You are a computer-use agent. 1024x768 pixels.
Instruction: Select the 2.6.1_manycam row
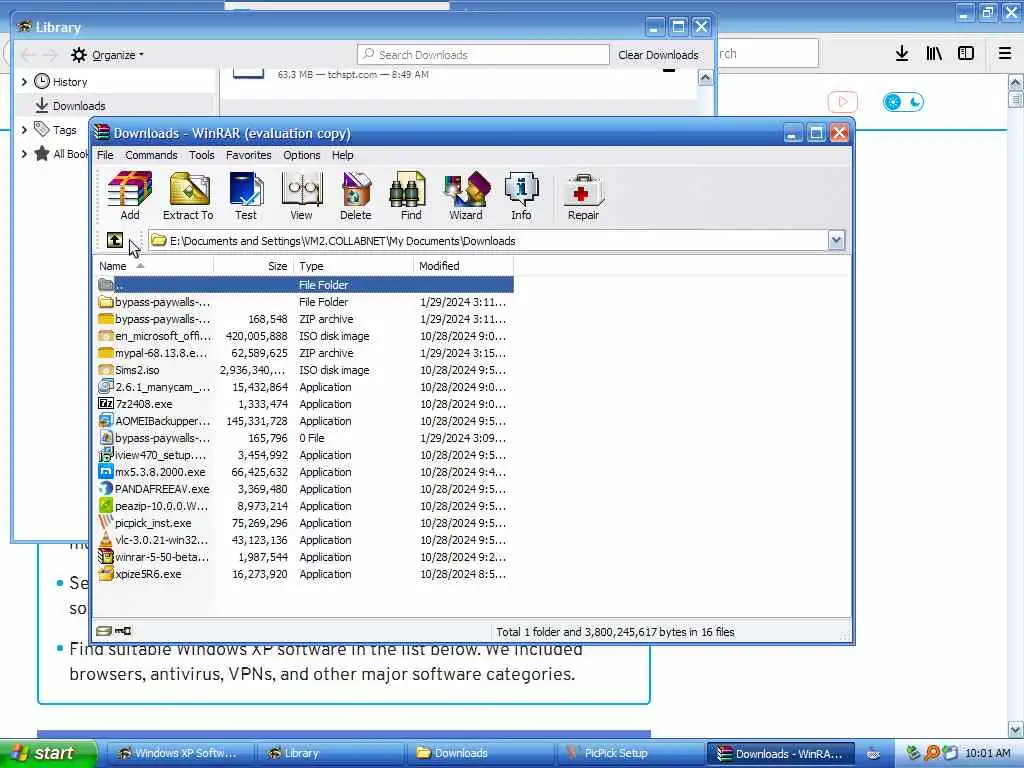click(x=304, y=387)
